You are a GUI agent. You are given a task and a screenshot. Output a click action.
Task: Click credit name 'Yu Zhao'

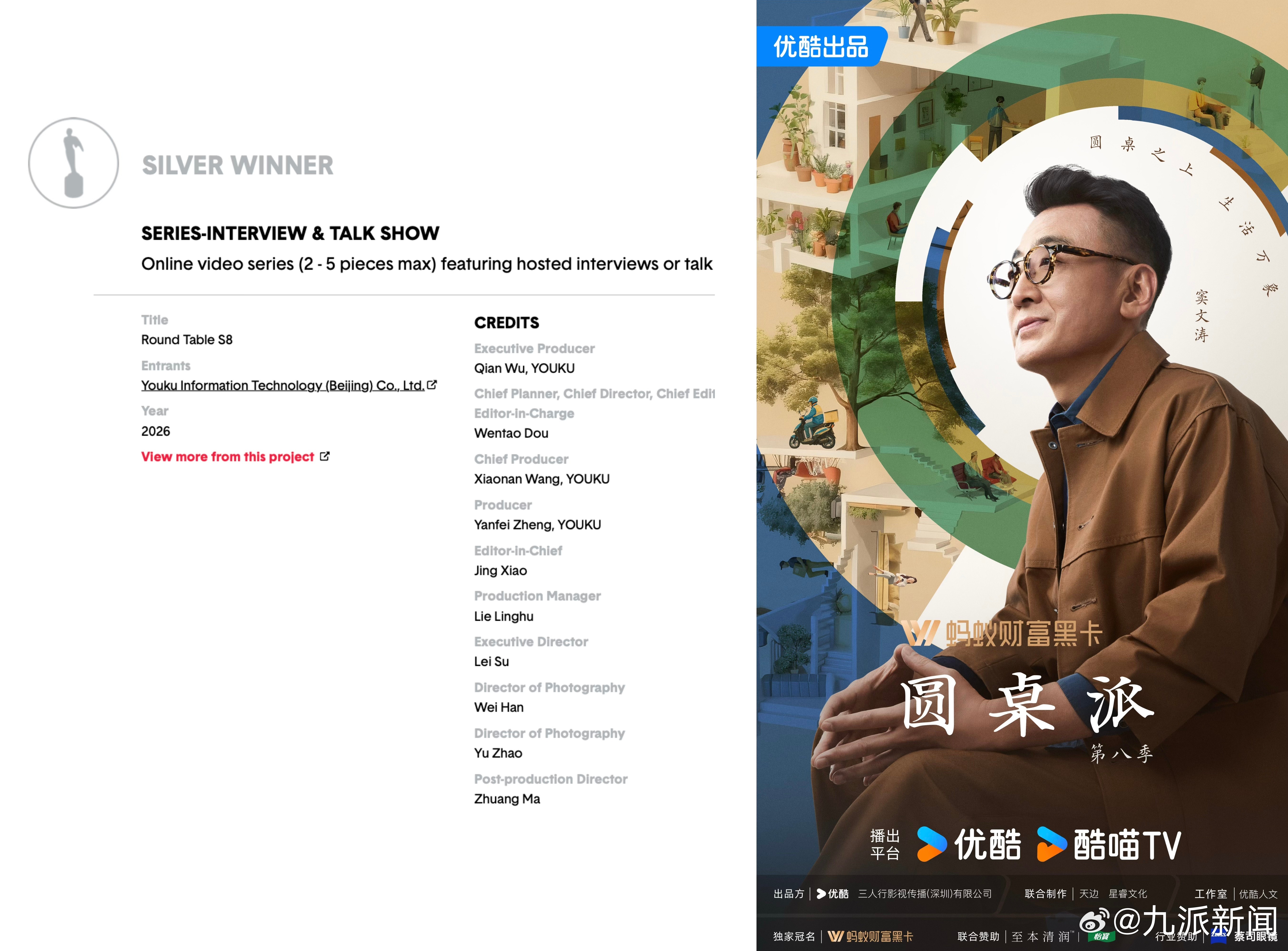click(498, 753)
